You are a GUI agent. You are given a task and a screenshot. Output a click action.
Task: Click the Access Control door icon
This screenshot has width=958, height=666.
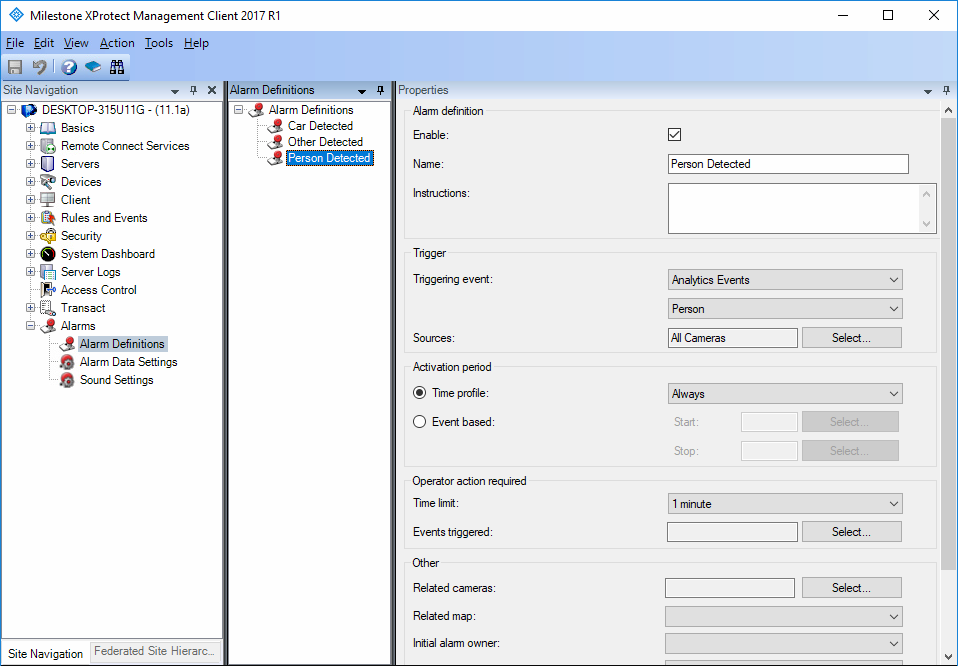[48, 290]
